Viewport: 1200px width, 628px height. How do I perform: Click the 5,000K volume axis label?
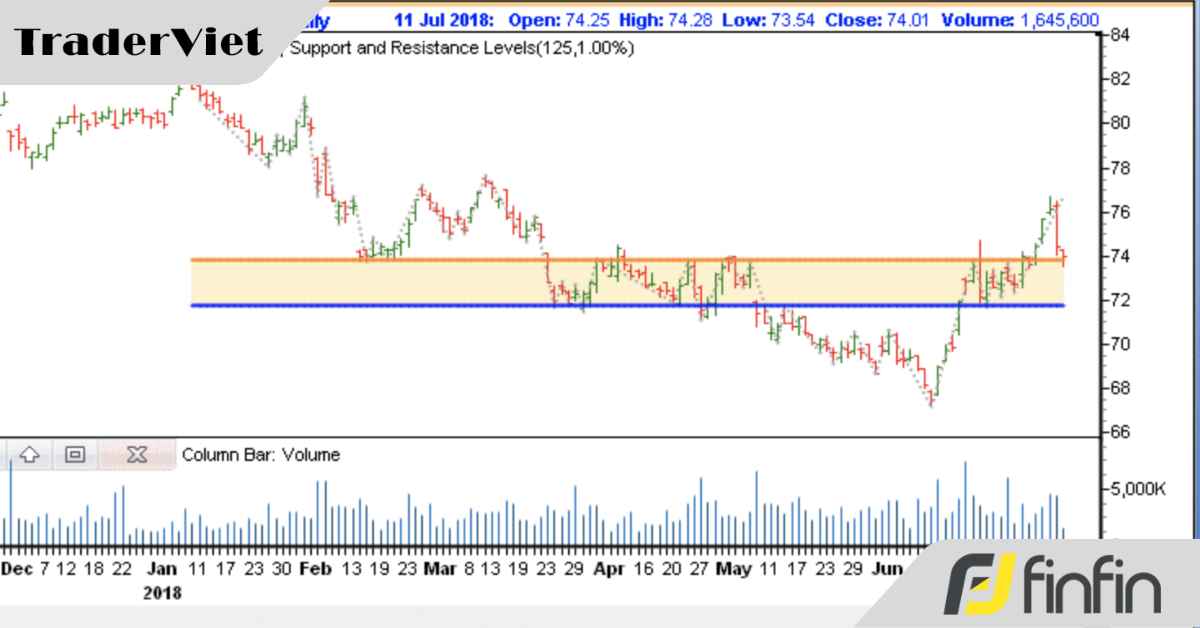(1138, 490)
